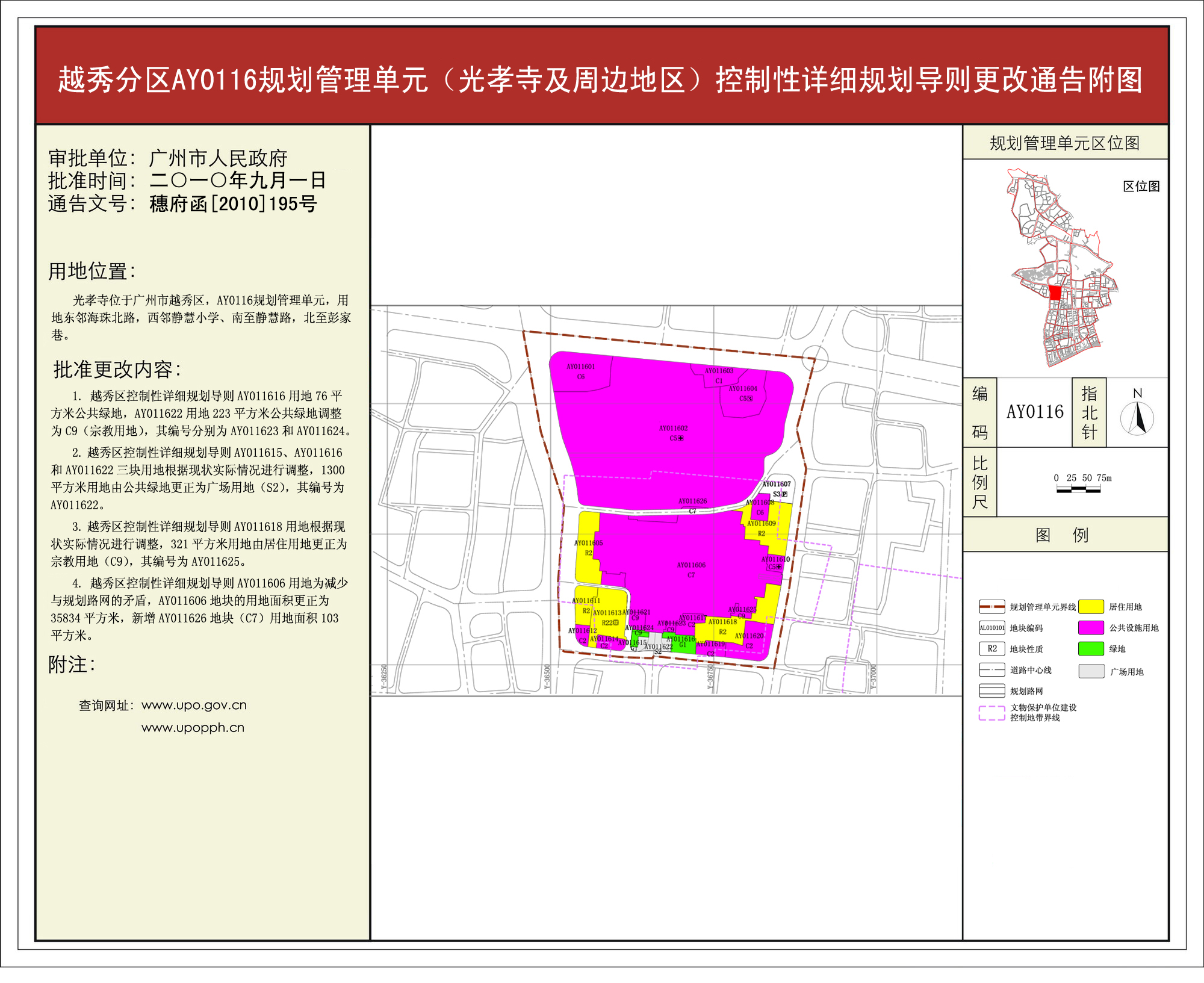Viewport: 1204px width, 983px height.
Task: Click the north arrow compass icon
Action: (x=1137, y=418)
